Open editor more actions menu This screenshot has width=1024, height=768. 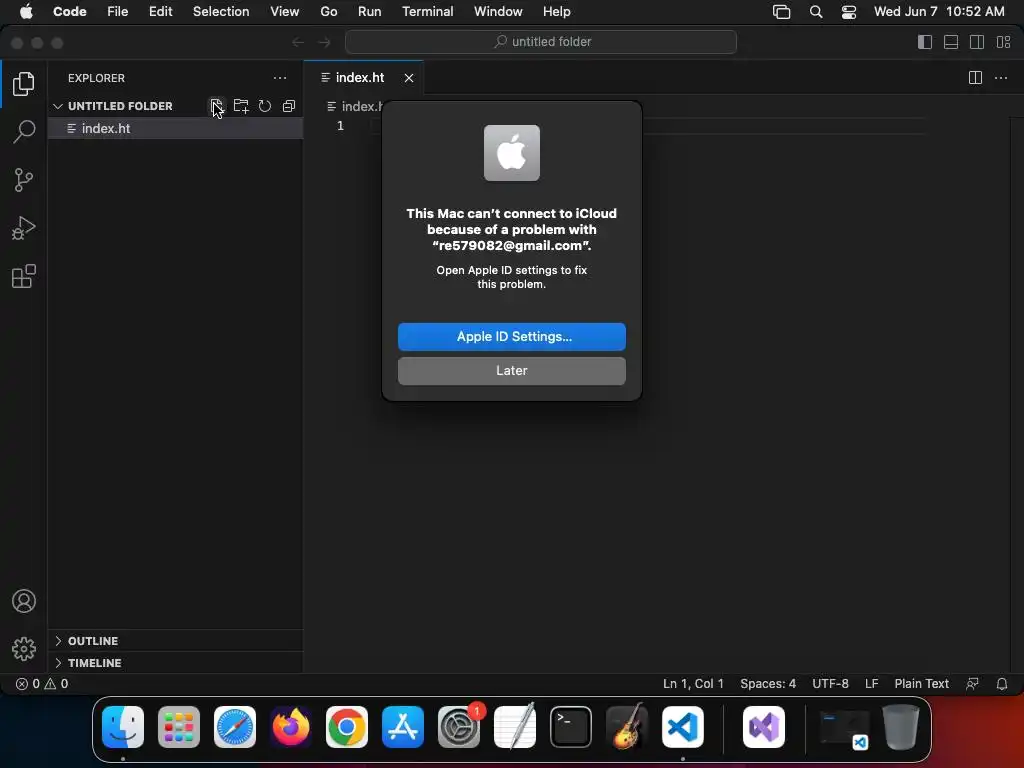[1000, 78]
